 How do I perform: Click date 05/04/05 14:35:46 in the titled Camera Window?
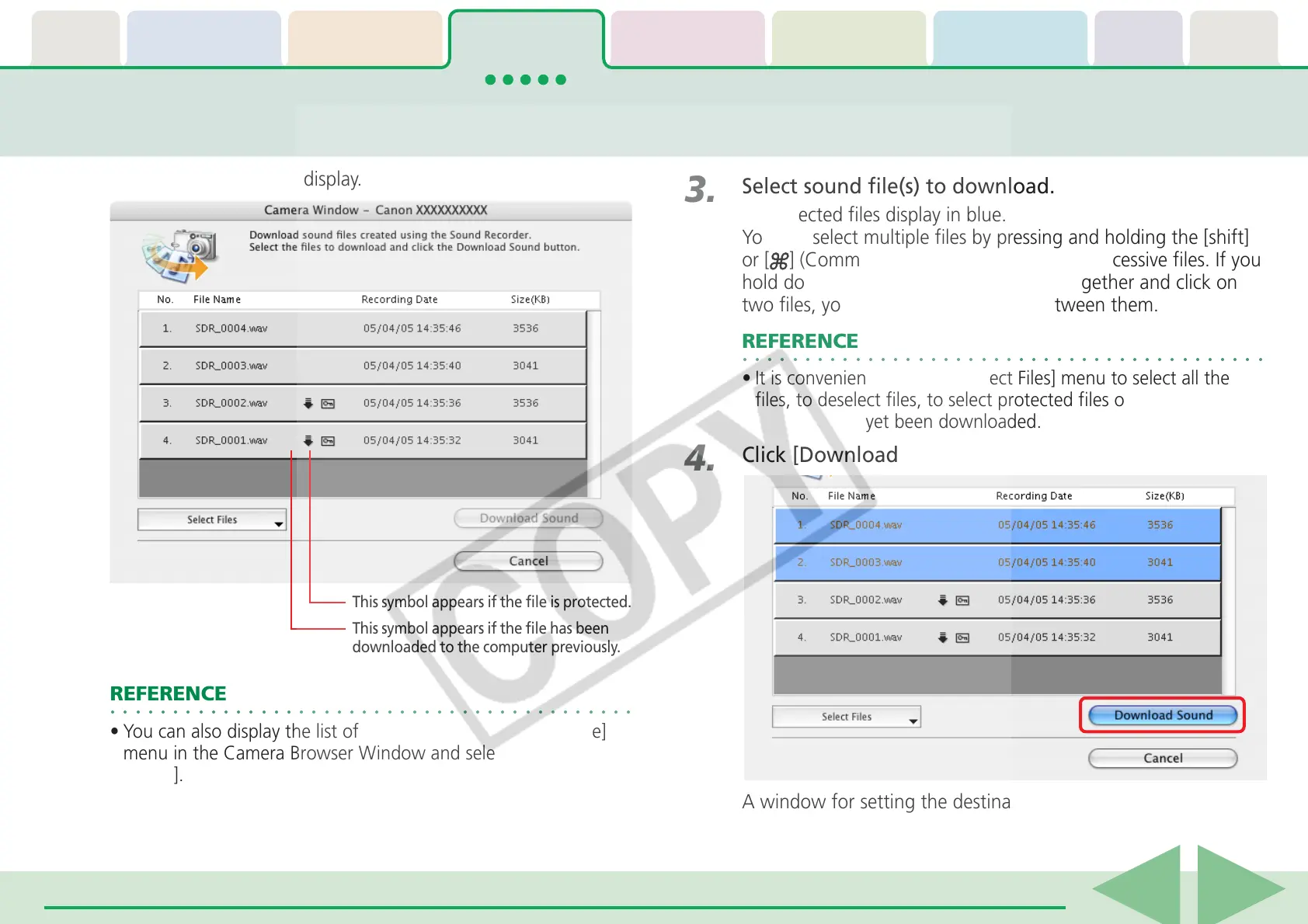tap(412, 328)
